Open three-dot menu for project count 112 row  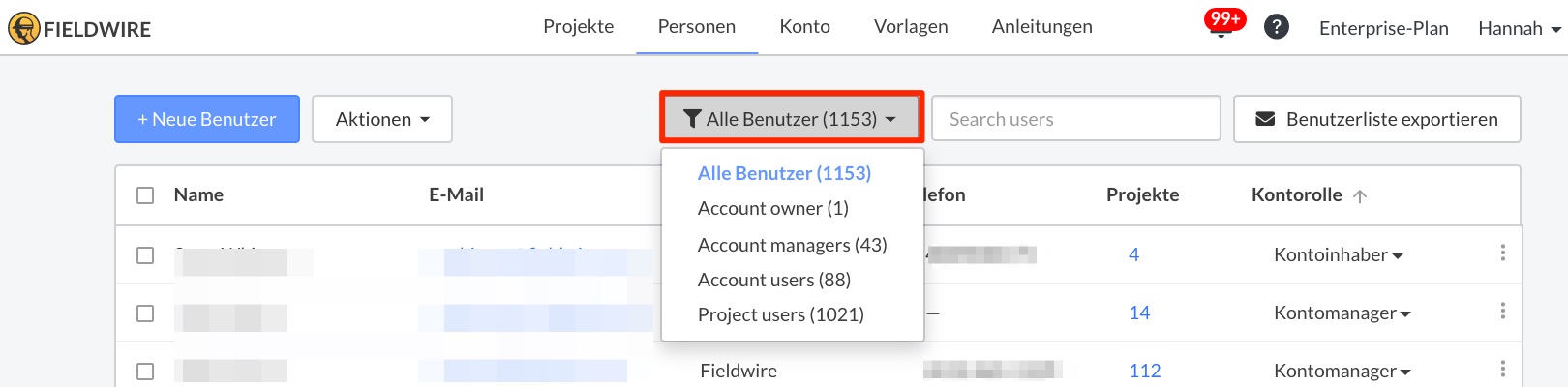[x=1502, y=369]
